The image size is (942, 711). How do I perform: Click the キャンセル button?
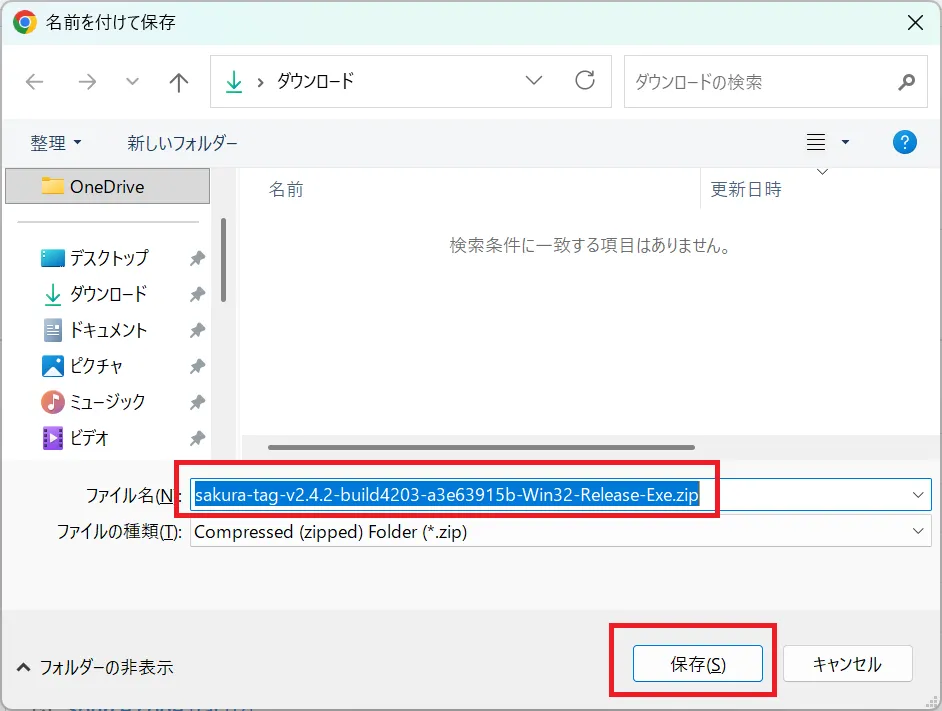[847, 664]
